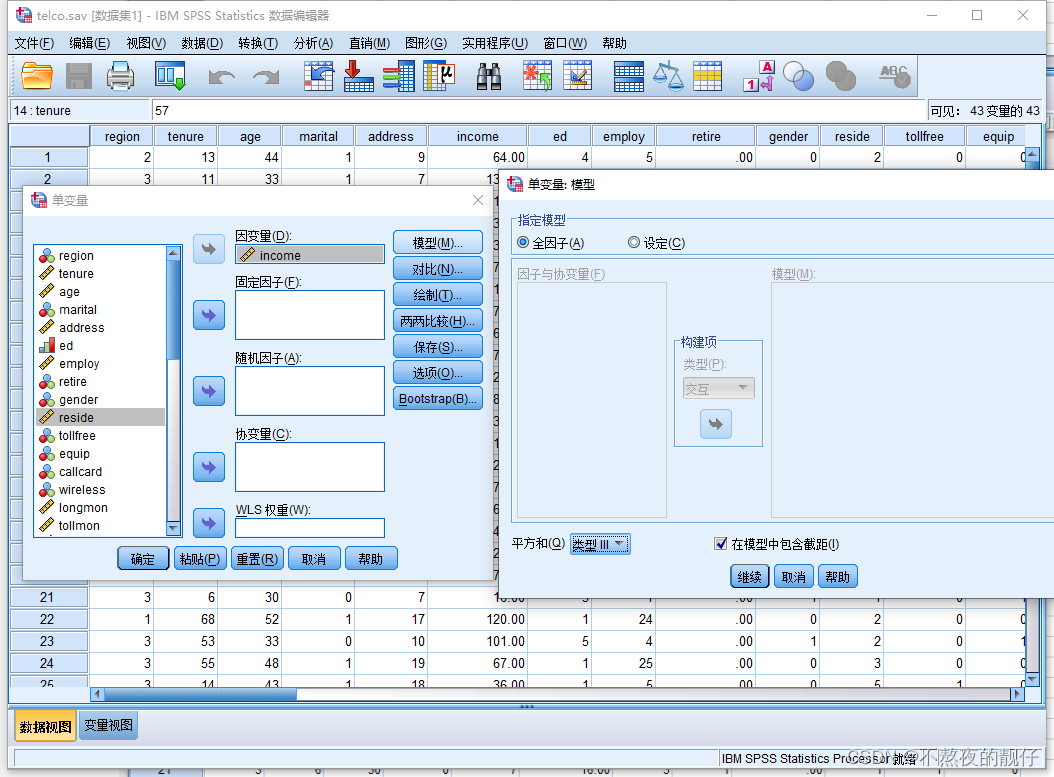Weight cases using the scale icon
The image size is (1054, 777).
pos(668,76)
